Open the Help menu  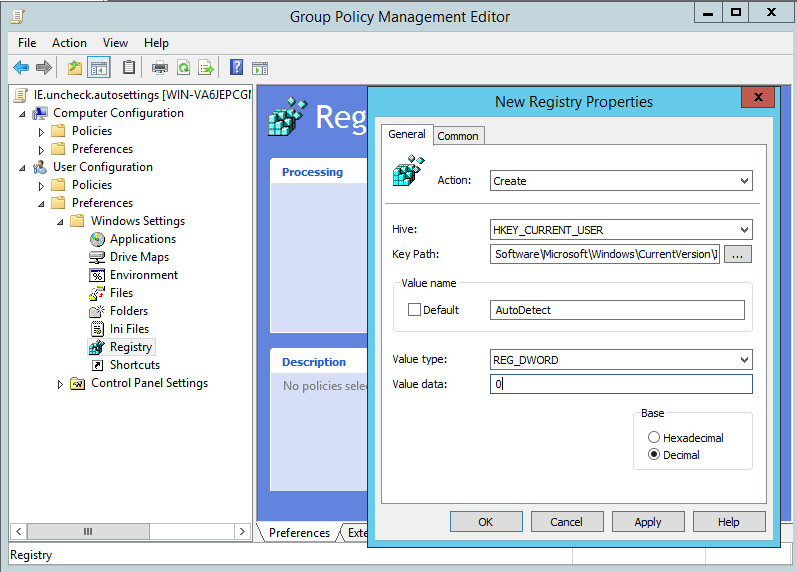156,43
